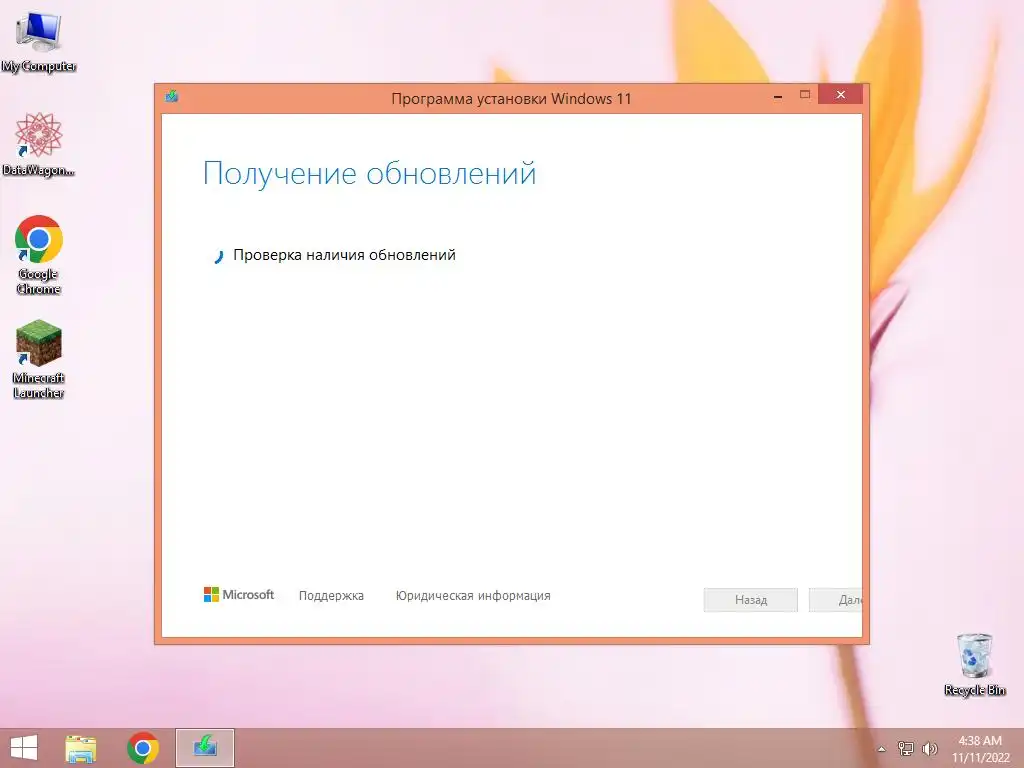Click the spinning progress indicator
The image size is (1024, 768).
coord(219,257)
